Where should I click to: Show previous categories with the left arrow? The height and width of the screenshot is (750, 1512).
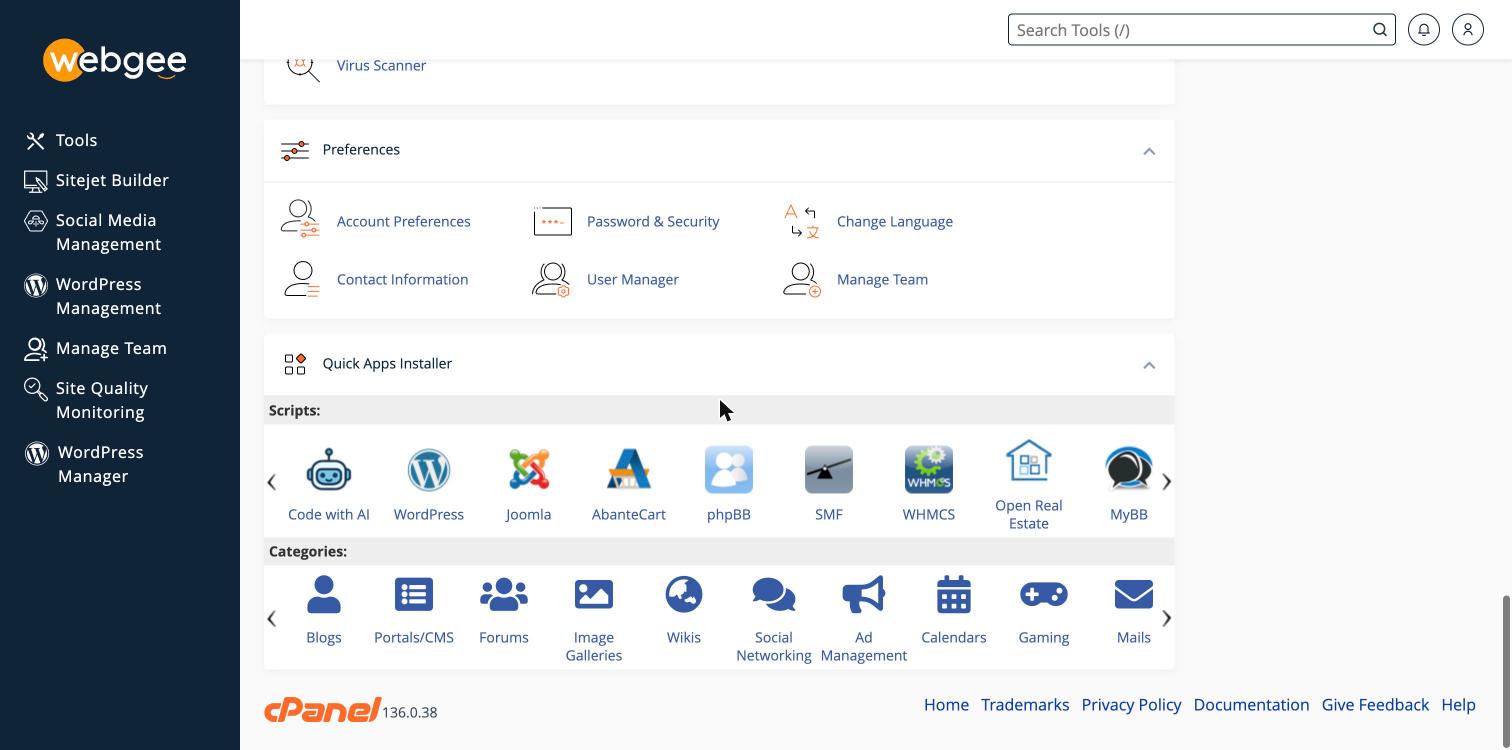pos(271,618)
